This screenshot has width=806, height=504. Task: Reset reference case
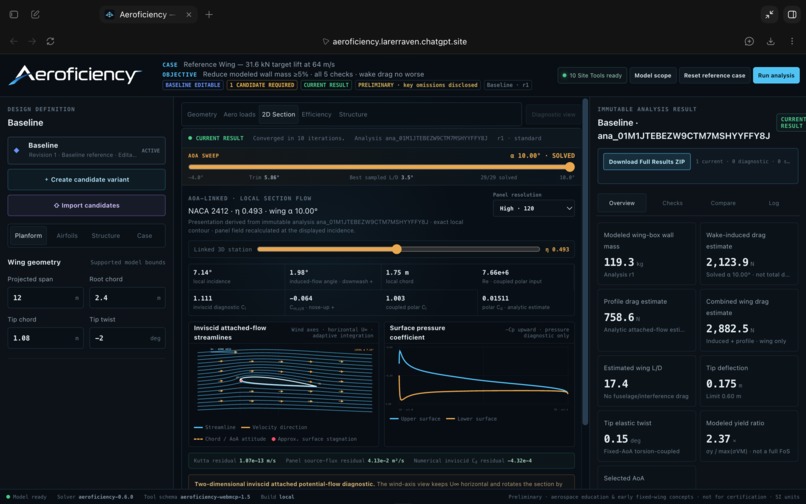coord(714,75)
